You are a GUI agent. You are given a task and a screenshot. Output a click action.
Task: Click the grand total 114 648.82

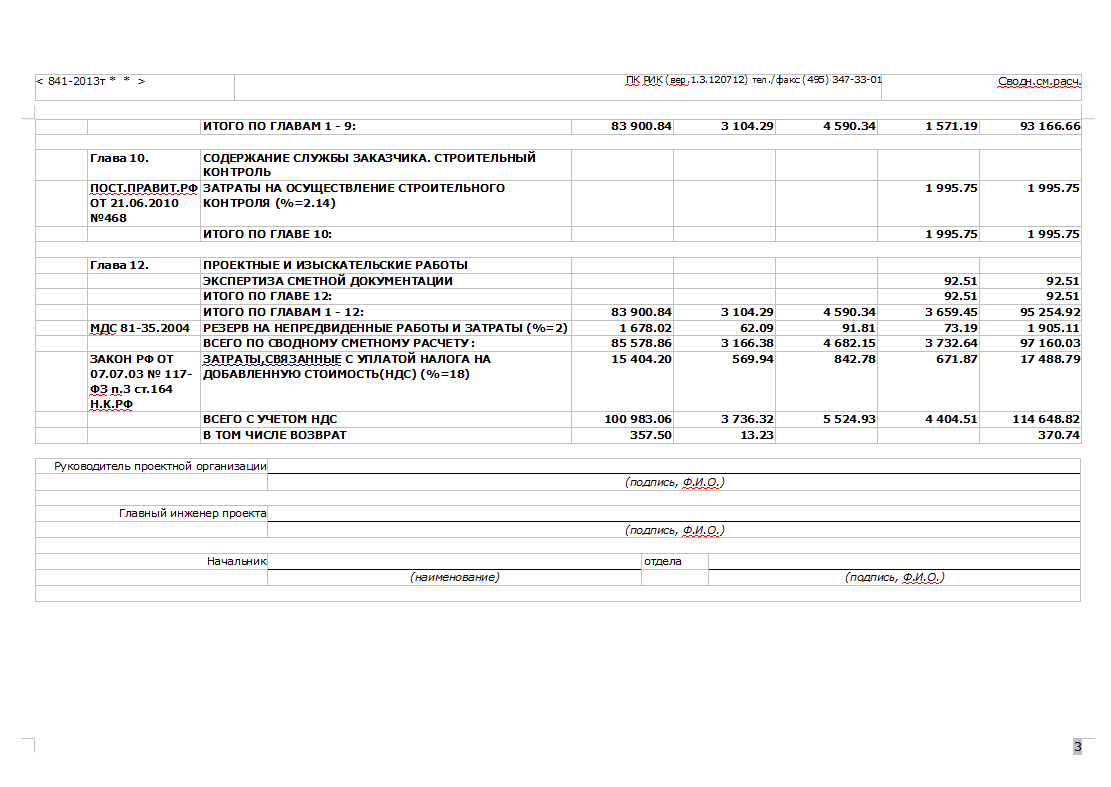1046,419
